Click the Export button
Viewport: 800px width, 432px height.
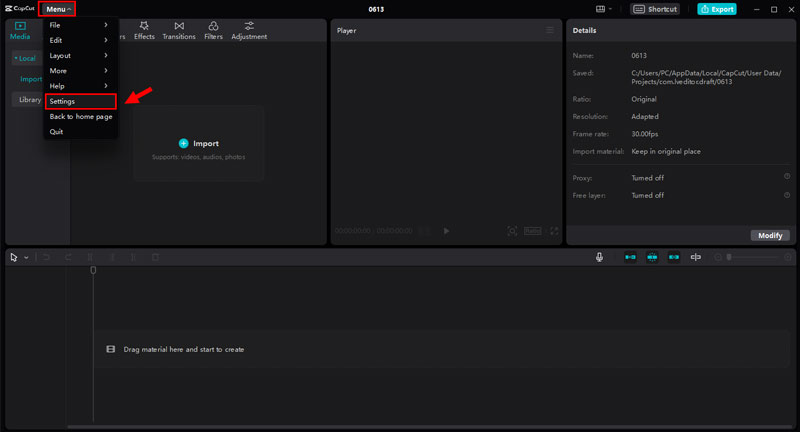point(717,9)
